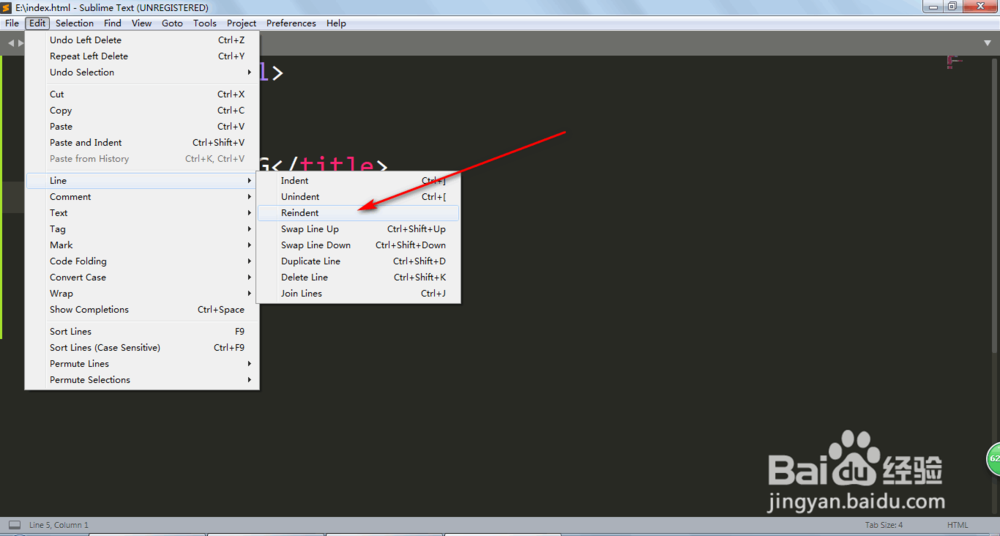The height and width of the screenshot is (536, 1000).
Task: Click the Sublime Text title bar icon
Action: click(x=6, y=8)
